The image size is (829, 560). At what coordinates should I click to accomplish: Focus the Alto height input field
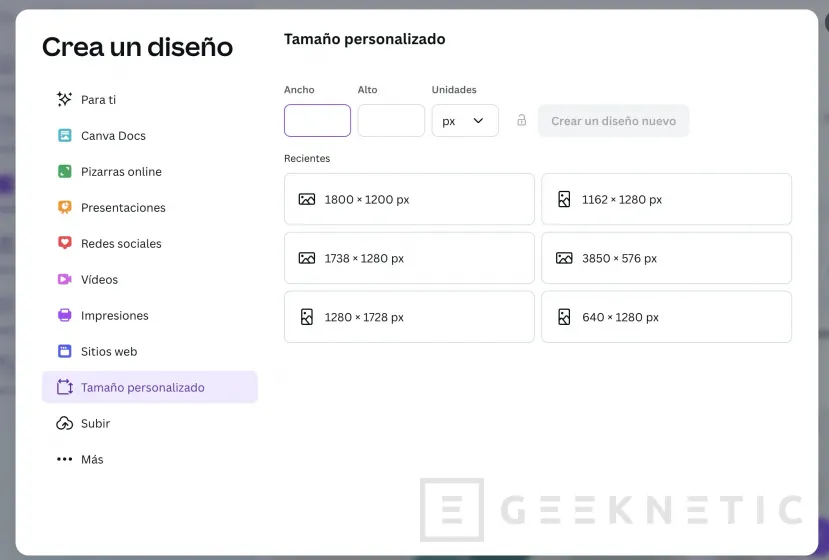391,121
